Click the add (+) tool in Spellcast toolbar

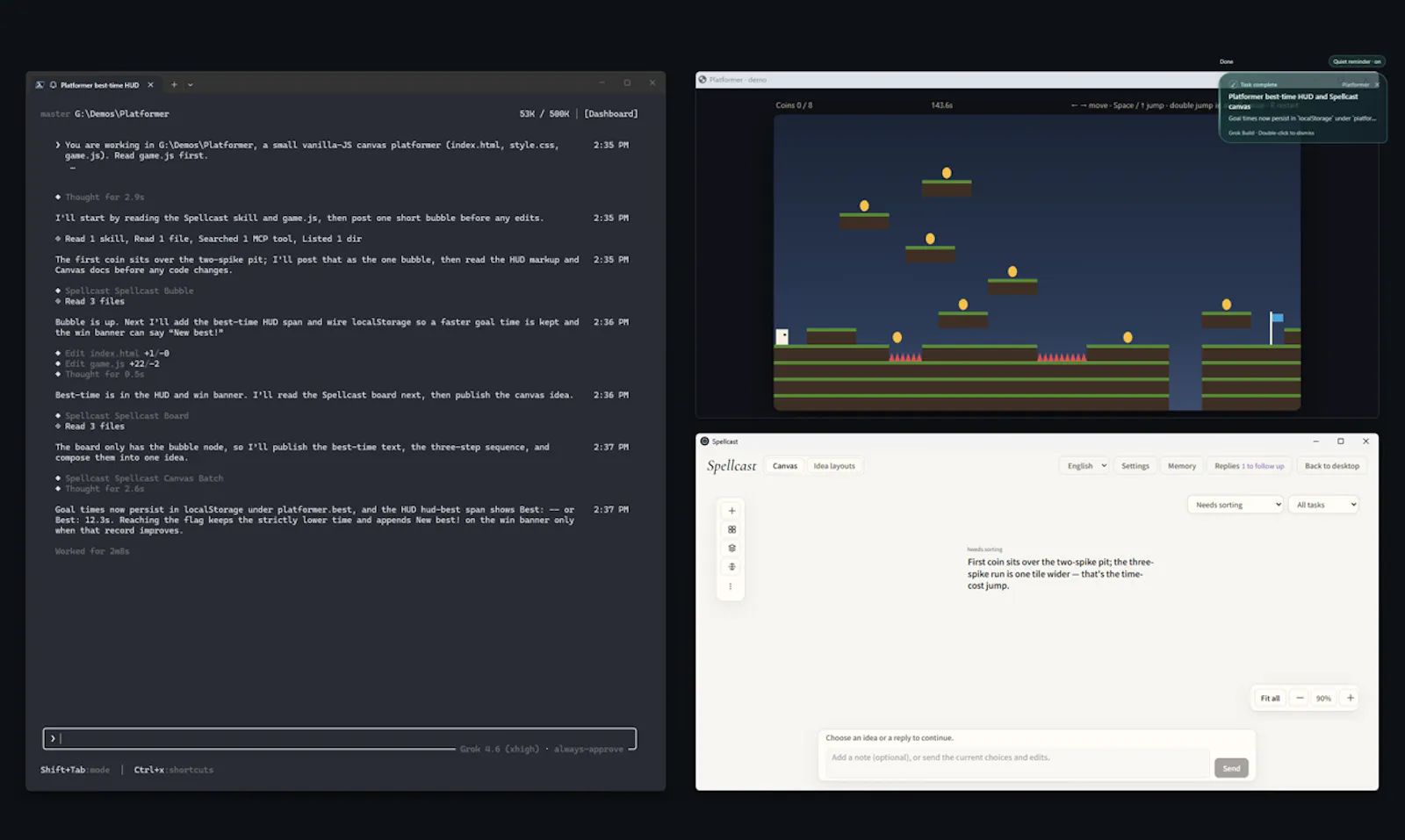point(731,511)
